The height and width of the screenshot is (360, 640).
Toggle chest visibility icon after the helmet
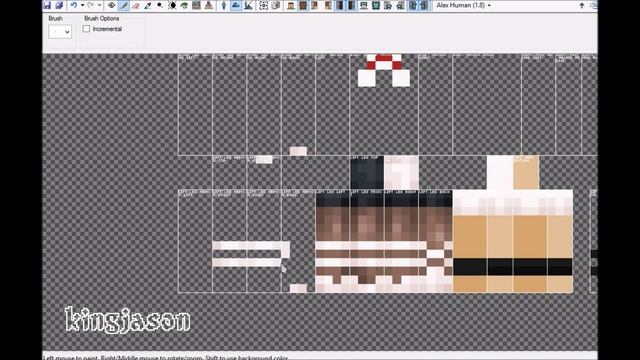pyautogui.click(x=315, y=5)
